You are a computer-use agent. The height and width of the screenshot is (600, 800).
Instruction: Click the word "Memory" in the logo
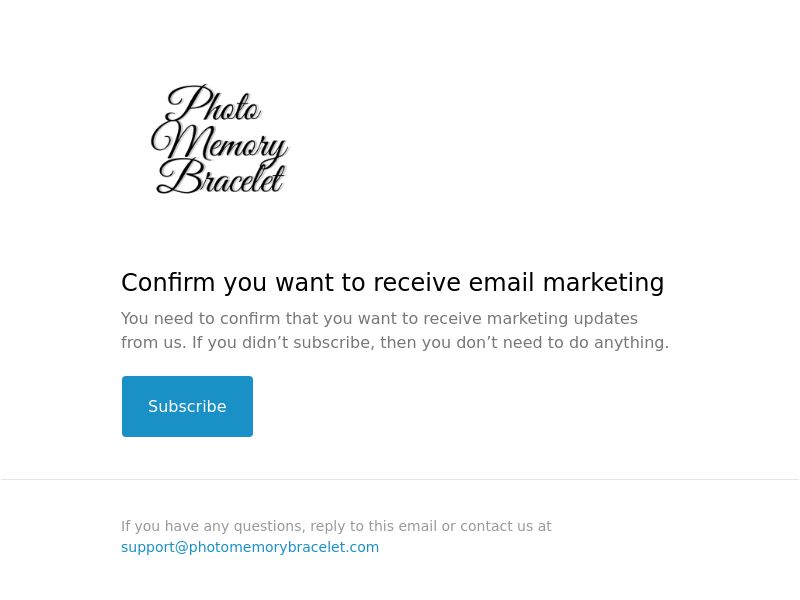coord(220,141)
